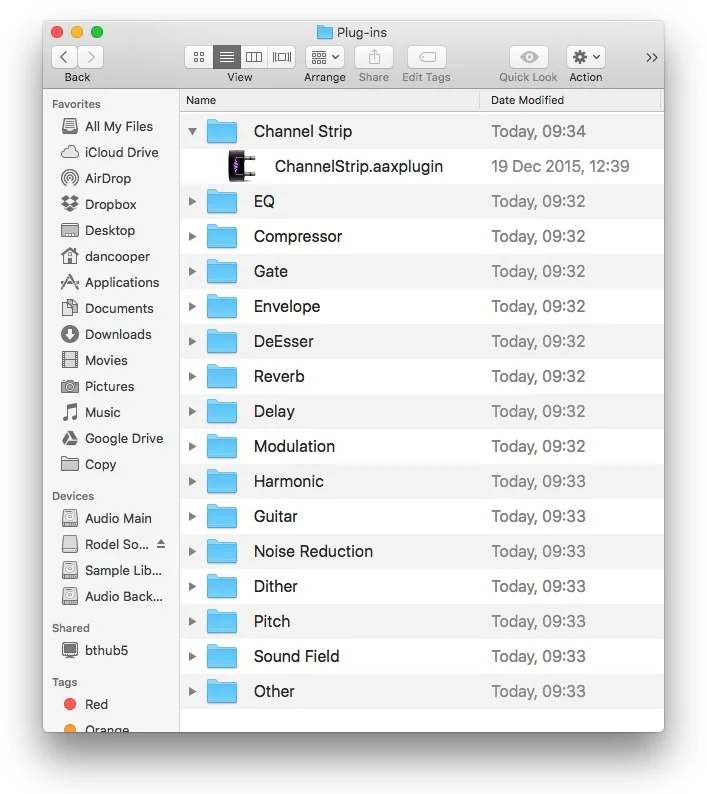Expand the EQ folder
The image size is (707, 794).
coord(192,202)
